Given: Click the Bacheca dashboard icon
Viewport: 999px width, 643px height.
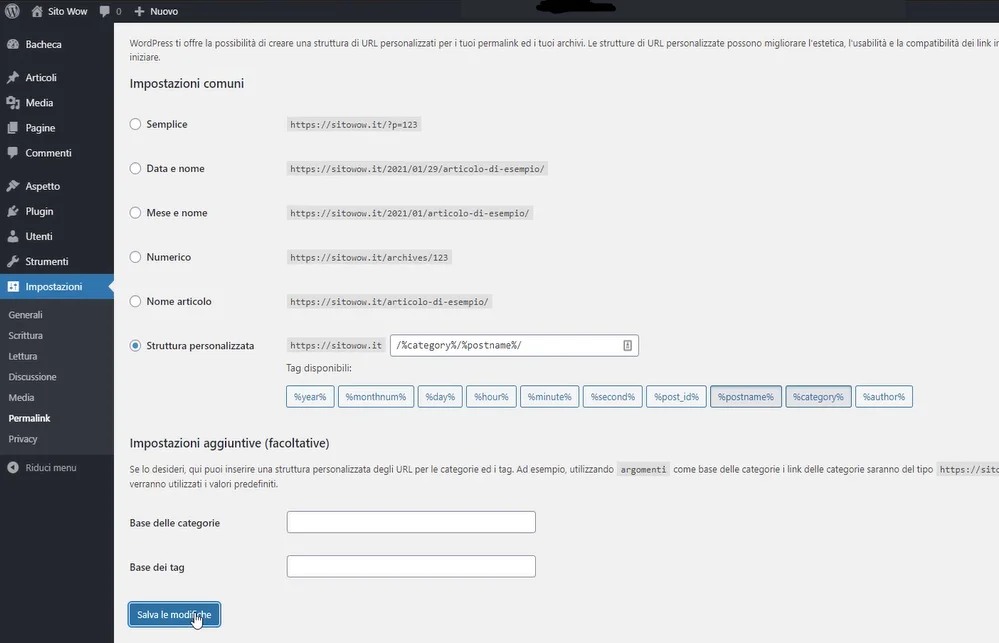Looking at the screenshot, I should tap(13, 45).
